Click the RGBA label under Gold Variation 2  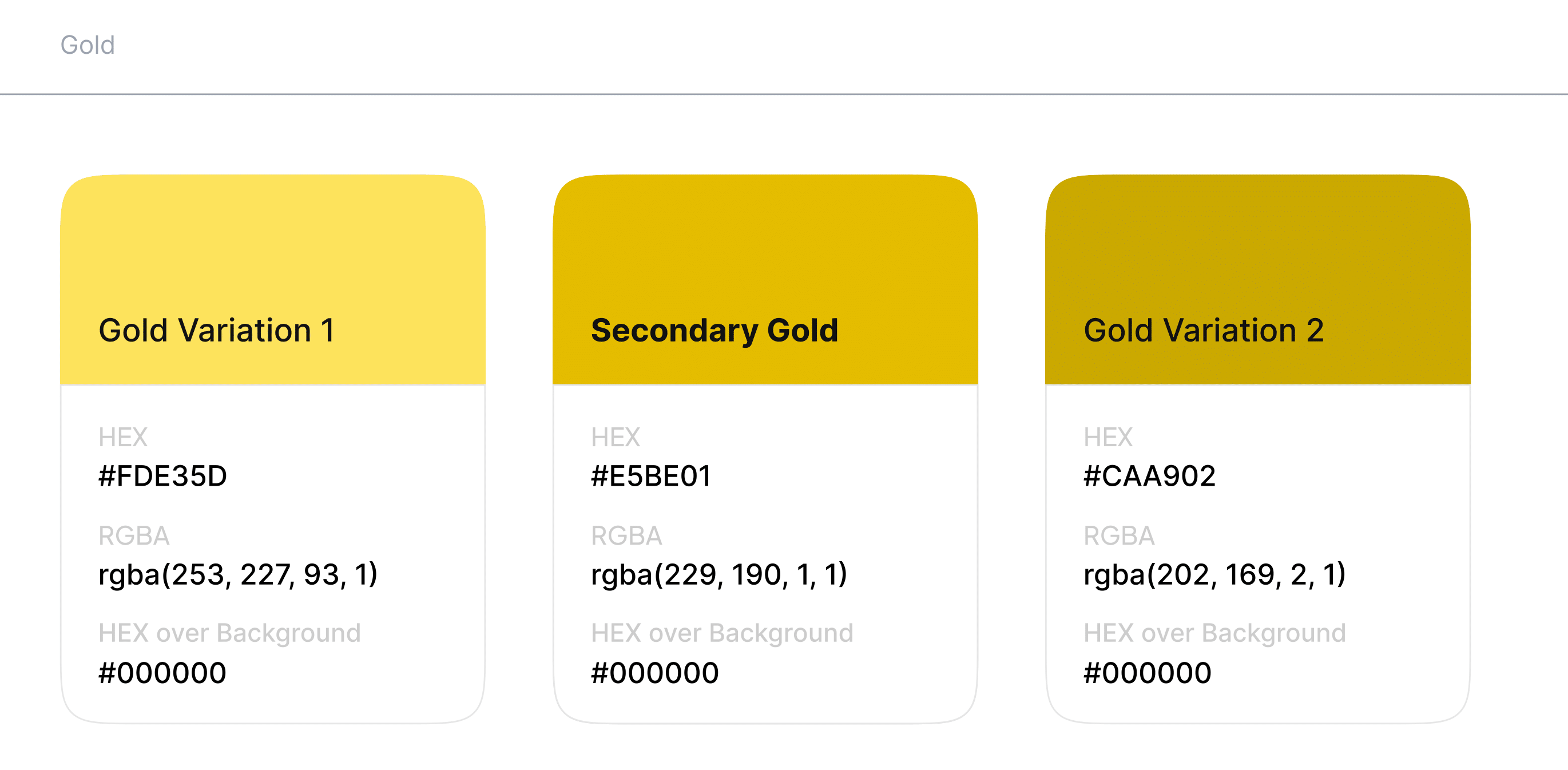pos(1119,535)
